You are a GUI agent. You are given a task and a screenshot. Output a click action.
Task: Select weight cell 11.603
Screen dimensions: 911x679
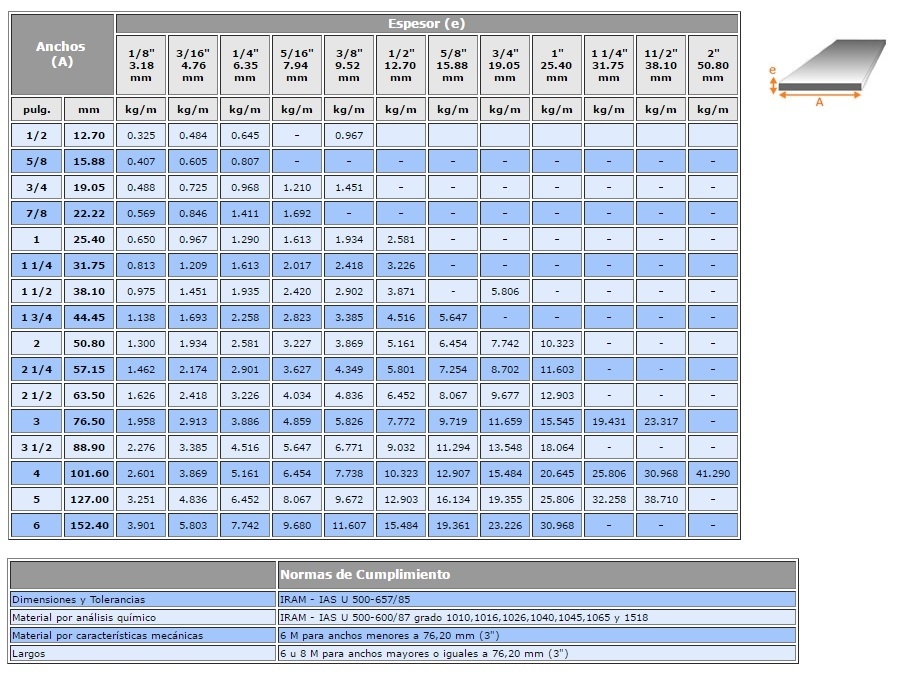click(x=557, y=369)
